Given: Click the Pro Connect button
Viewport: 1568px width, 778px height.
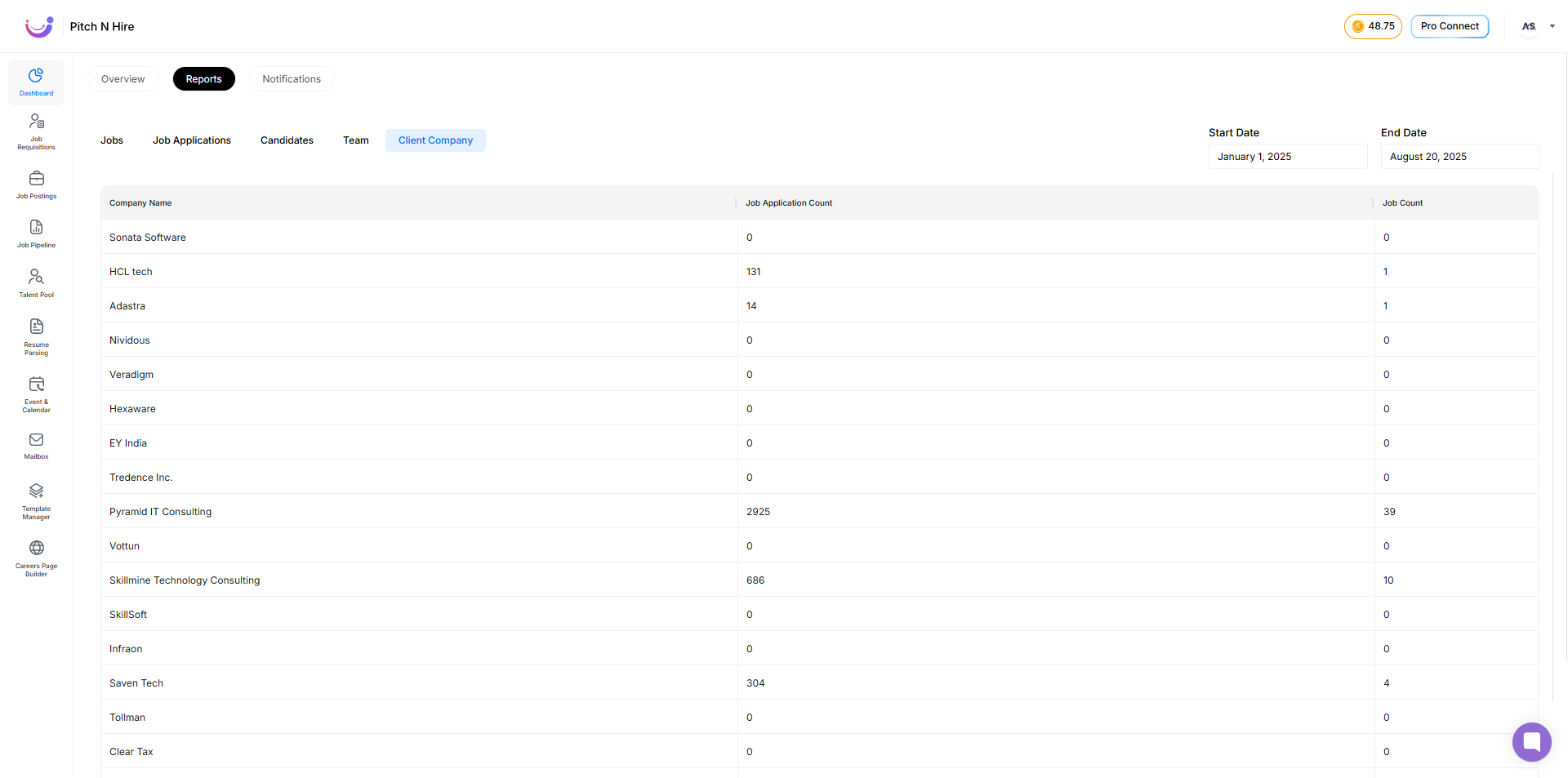Looking at the screenshot, I should (1450, 26).
